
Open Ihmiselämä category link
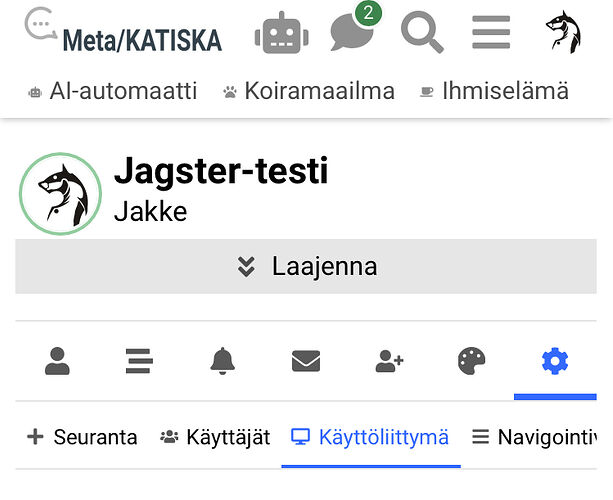tap(494, 91)
